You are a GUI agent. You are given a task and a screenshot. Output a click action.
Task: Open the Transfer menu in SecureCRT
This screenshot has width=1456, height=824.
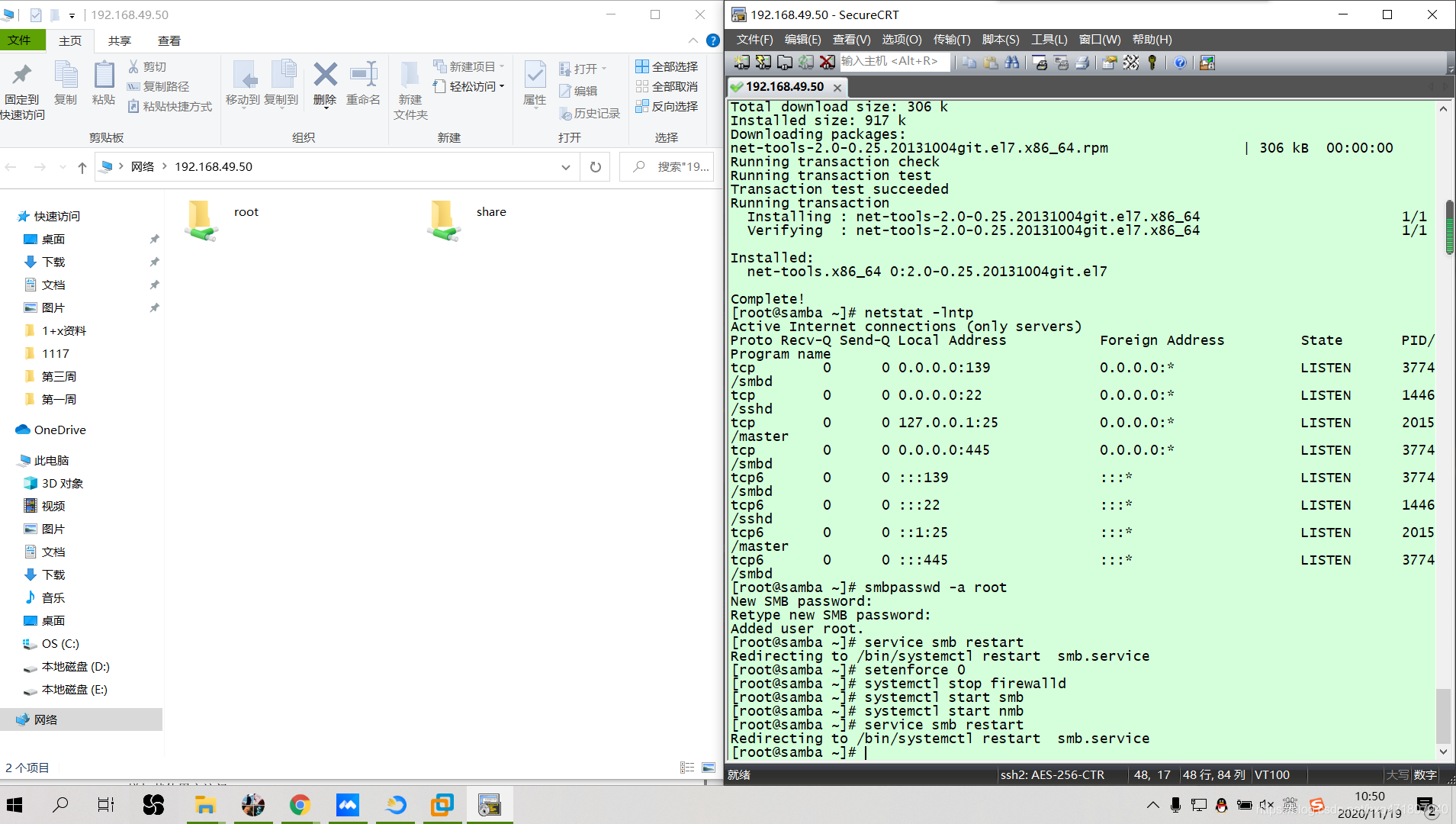click(952, 40)
